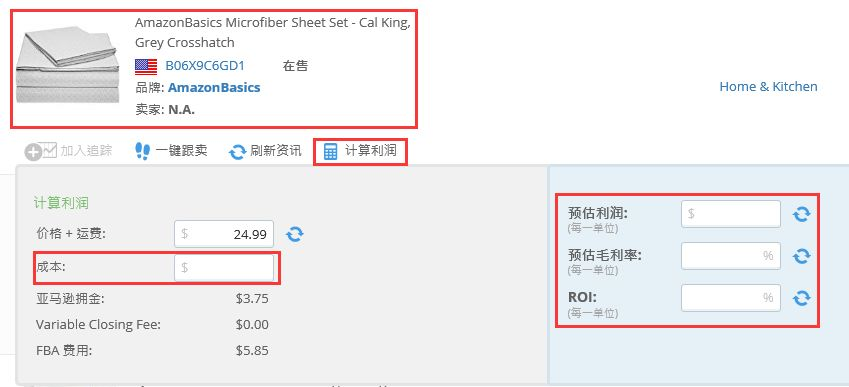Click the 刷新资讯 refresh arrows icon

pos(237,152)
